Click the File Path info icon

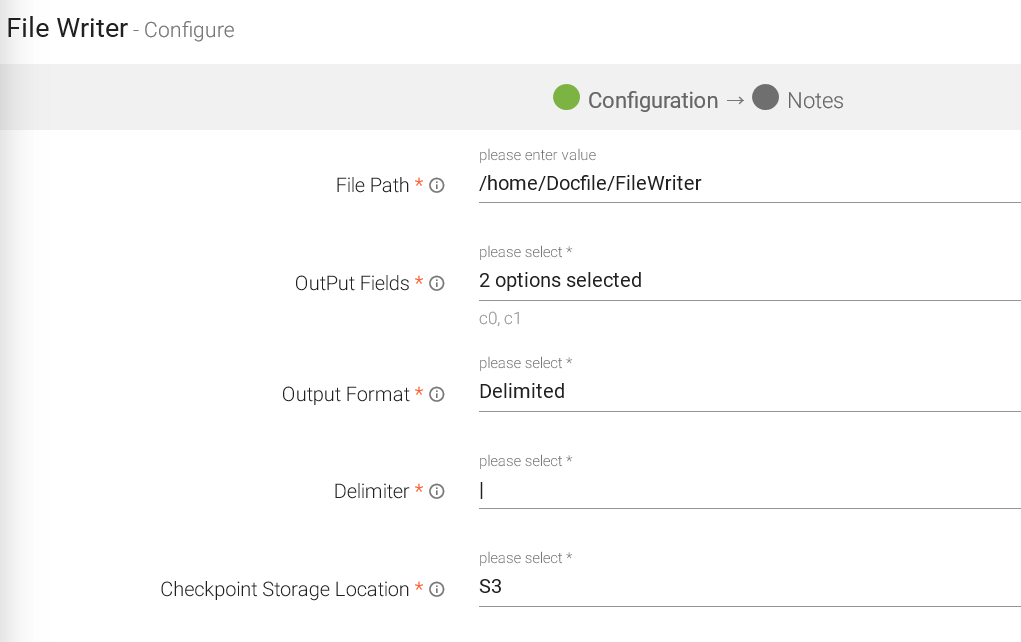(x=437, y=186)
